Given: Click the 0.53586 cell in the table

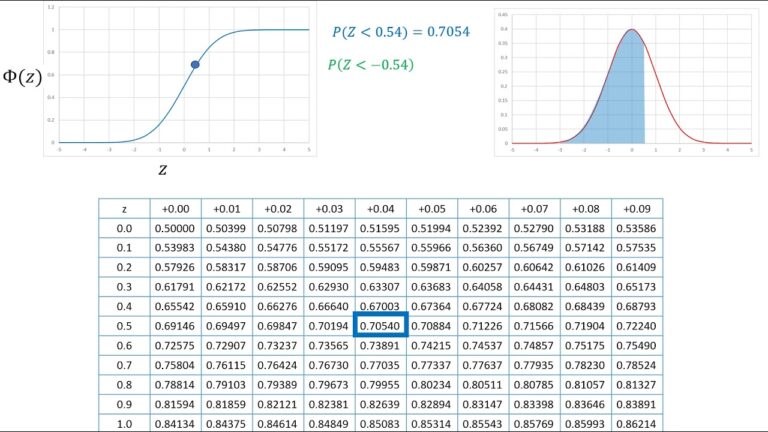Looking at the screenshot, I should tap(637, 229).
